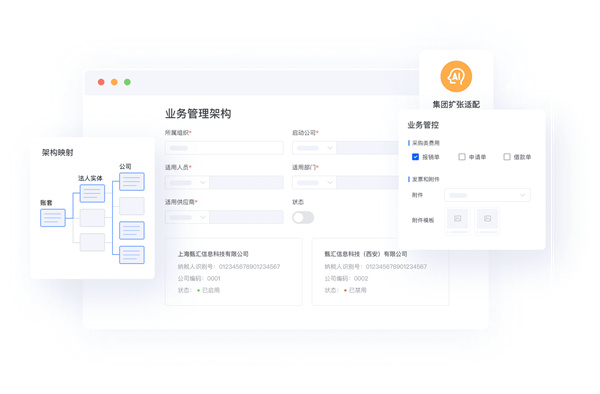Click 公司编码: 0001 text
Image resolution: width=600 pixels, height=394 pixels.
(x=199, y=278)
